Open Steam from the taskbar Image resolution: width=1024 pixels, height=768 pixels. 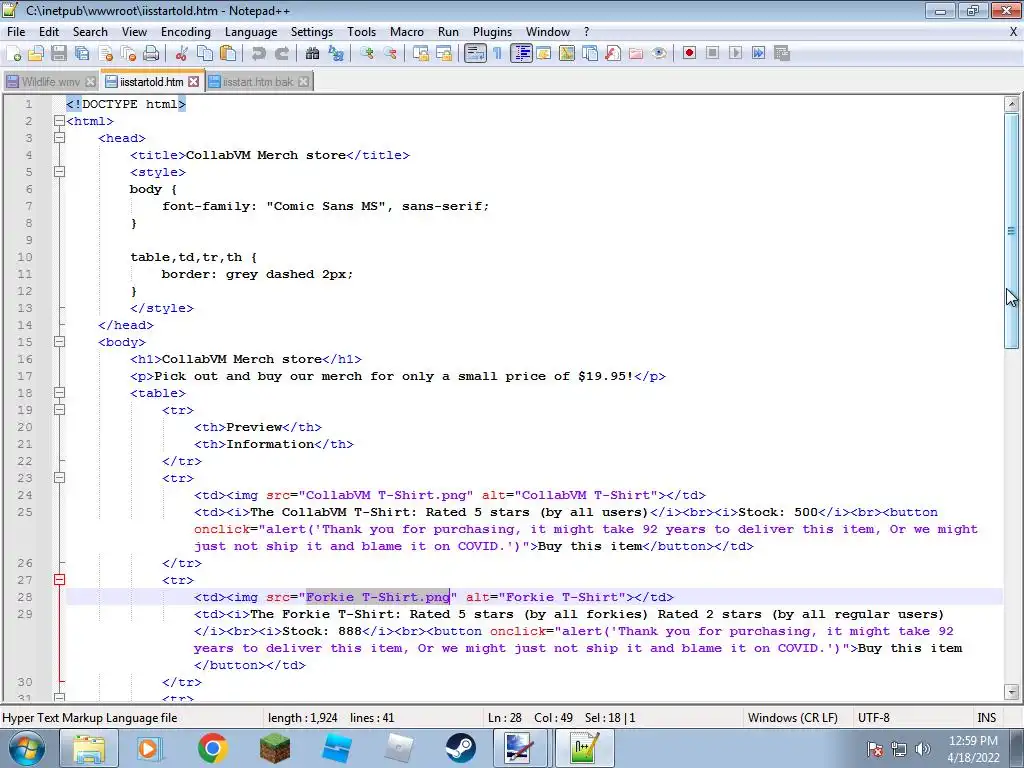(461, 748)
